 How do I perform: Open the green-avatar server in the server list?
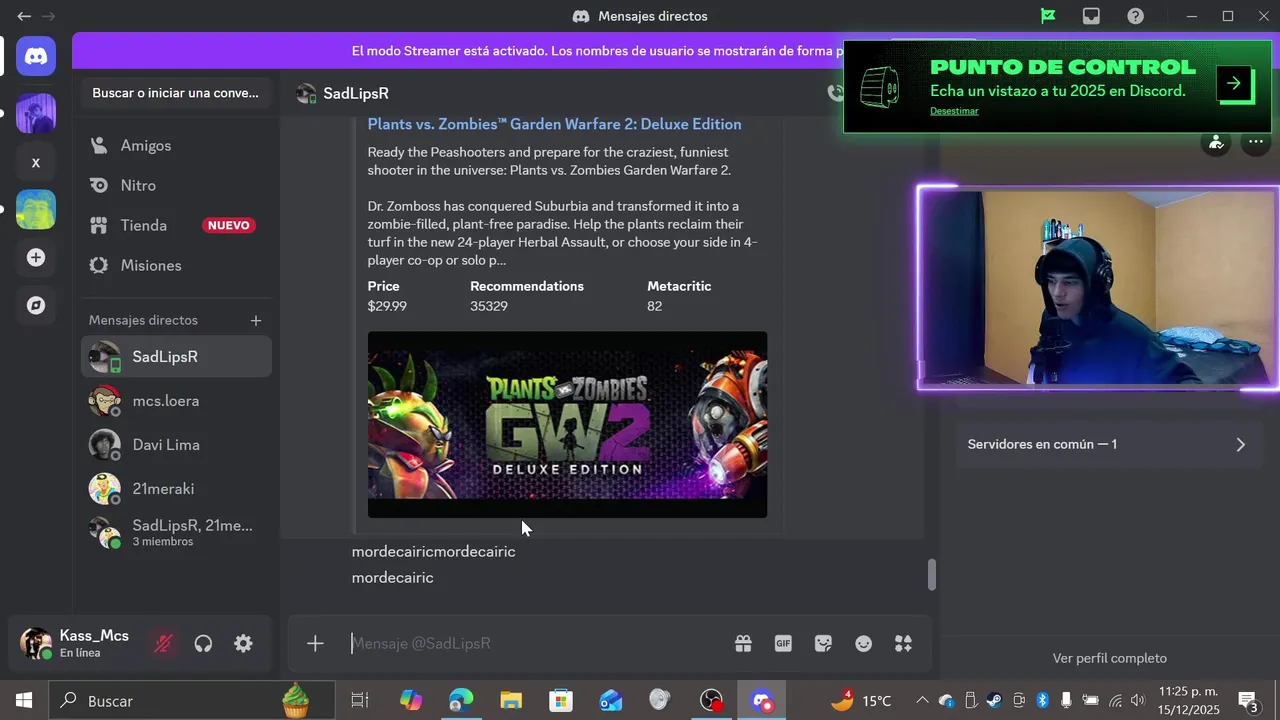(36, 210)
